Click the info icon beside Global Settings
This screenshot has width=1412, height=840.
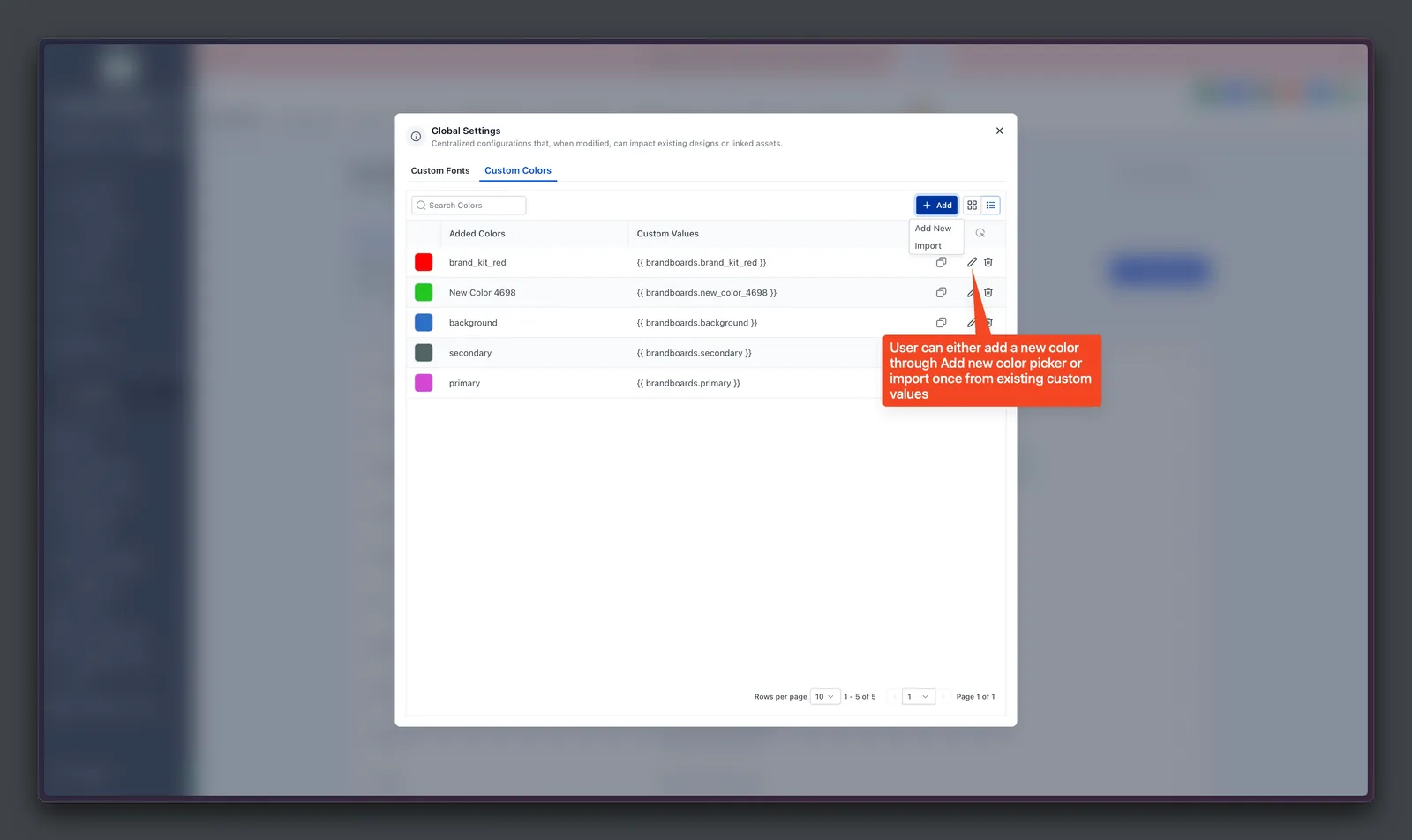tap(416, 137)
